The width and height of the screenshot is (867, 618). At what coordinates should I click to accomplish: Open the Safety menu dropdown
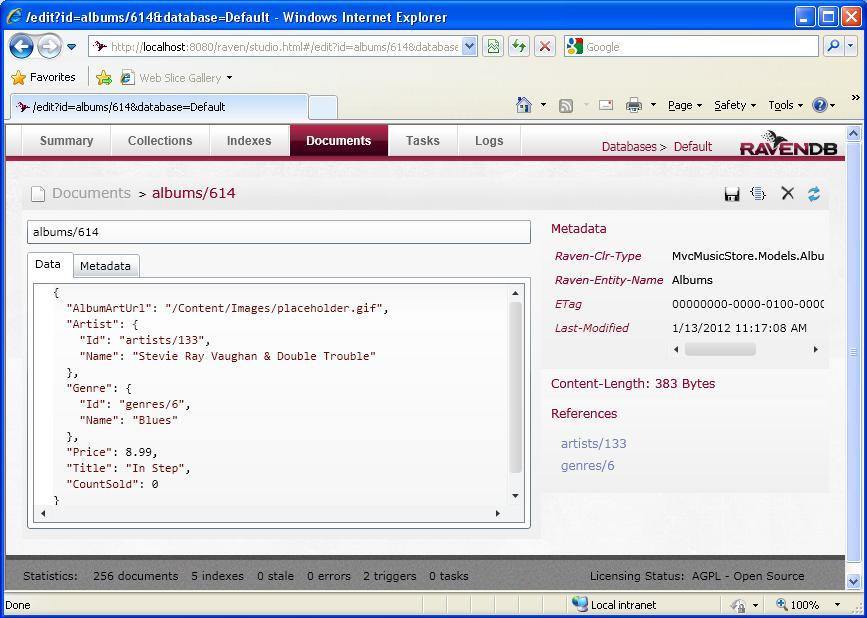735,105
